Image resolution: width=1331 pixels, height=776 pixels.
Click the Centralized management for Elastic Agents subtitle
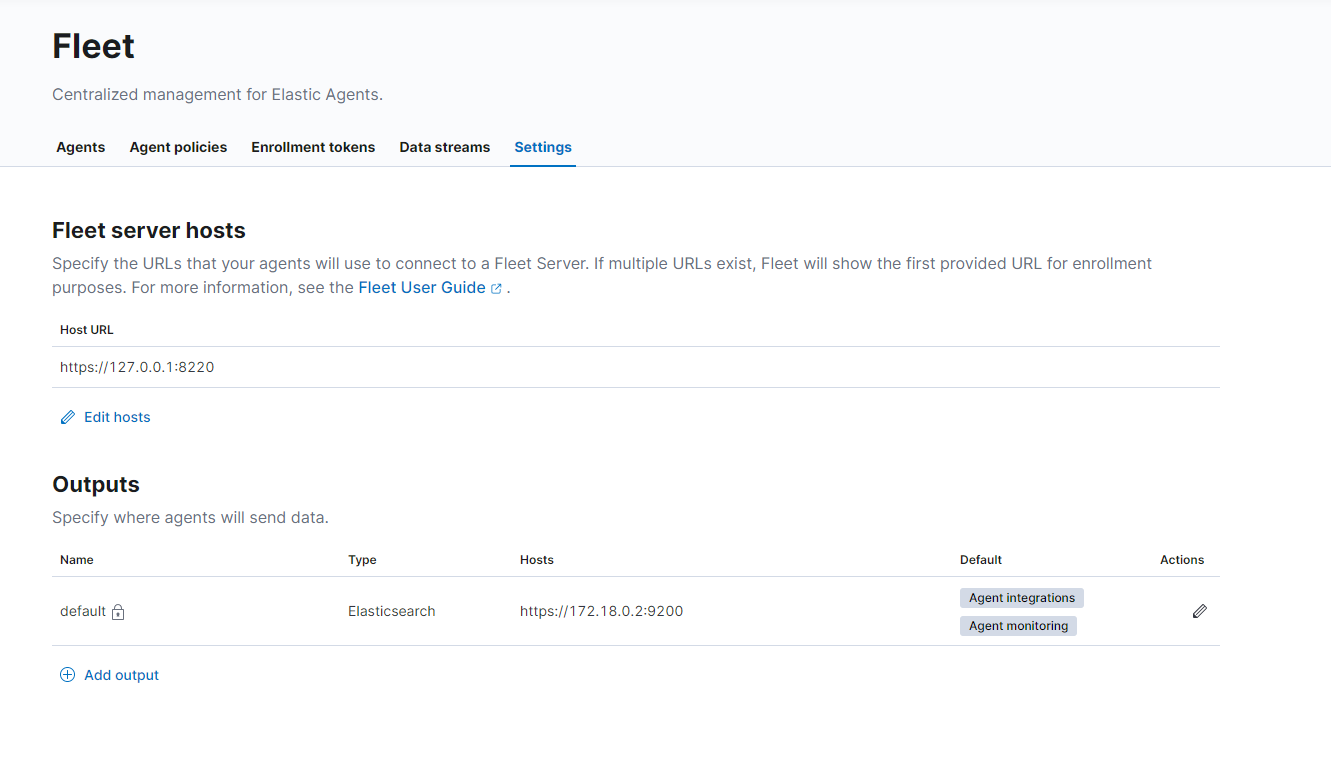218,95
